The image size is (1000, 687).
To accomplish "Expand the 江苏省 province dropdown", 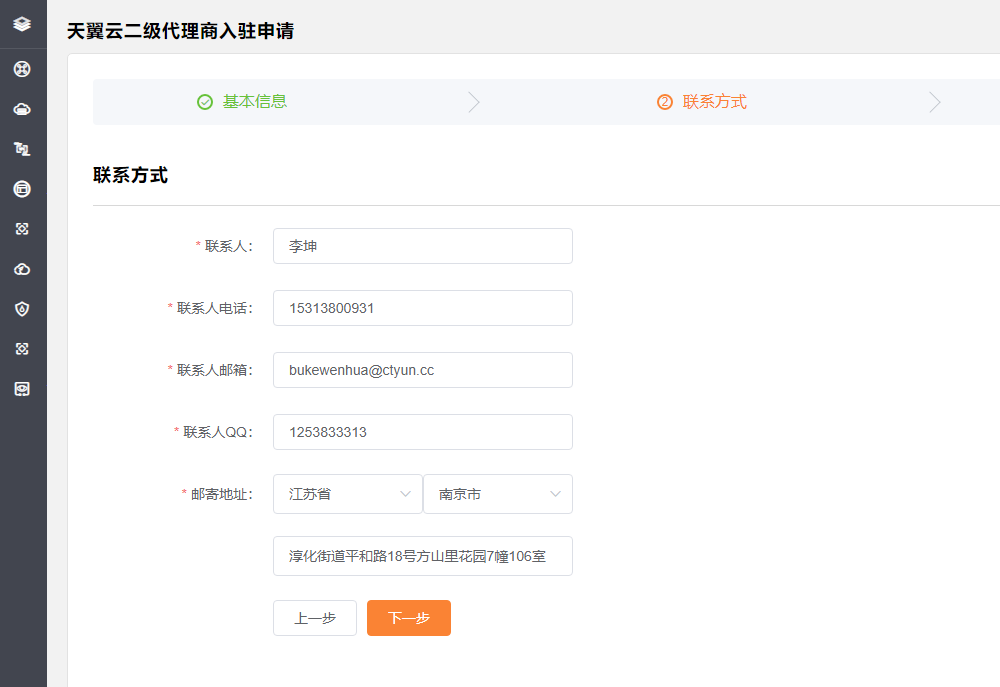I will pyautogui.click(x=347, y=494).
